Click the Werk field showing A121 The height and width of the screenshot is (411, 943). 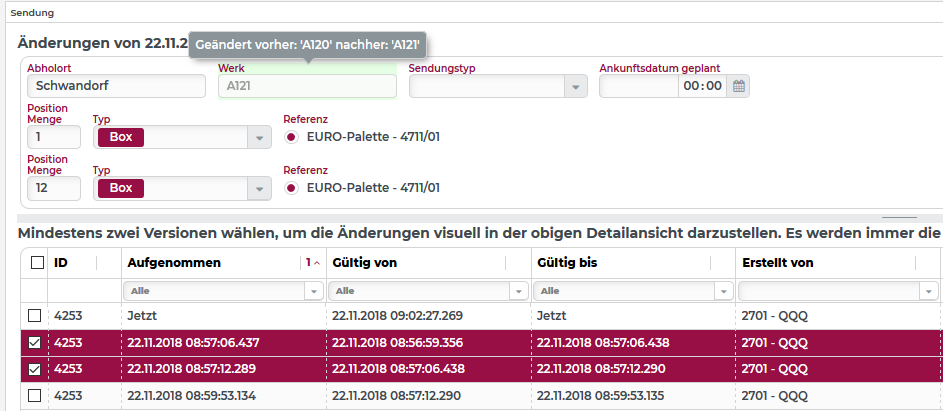(x=307, y=86)
